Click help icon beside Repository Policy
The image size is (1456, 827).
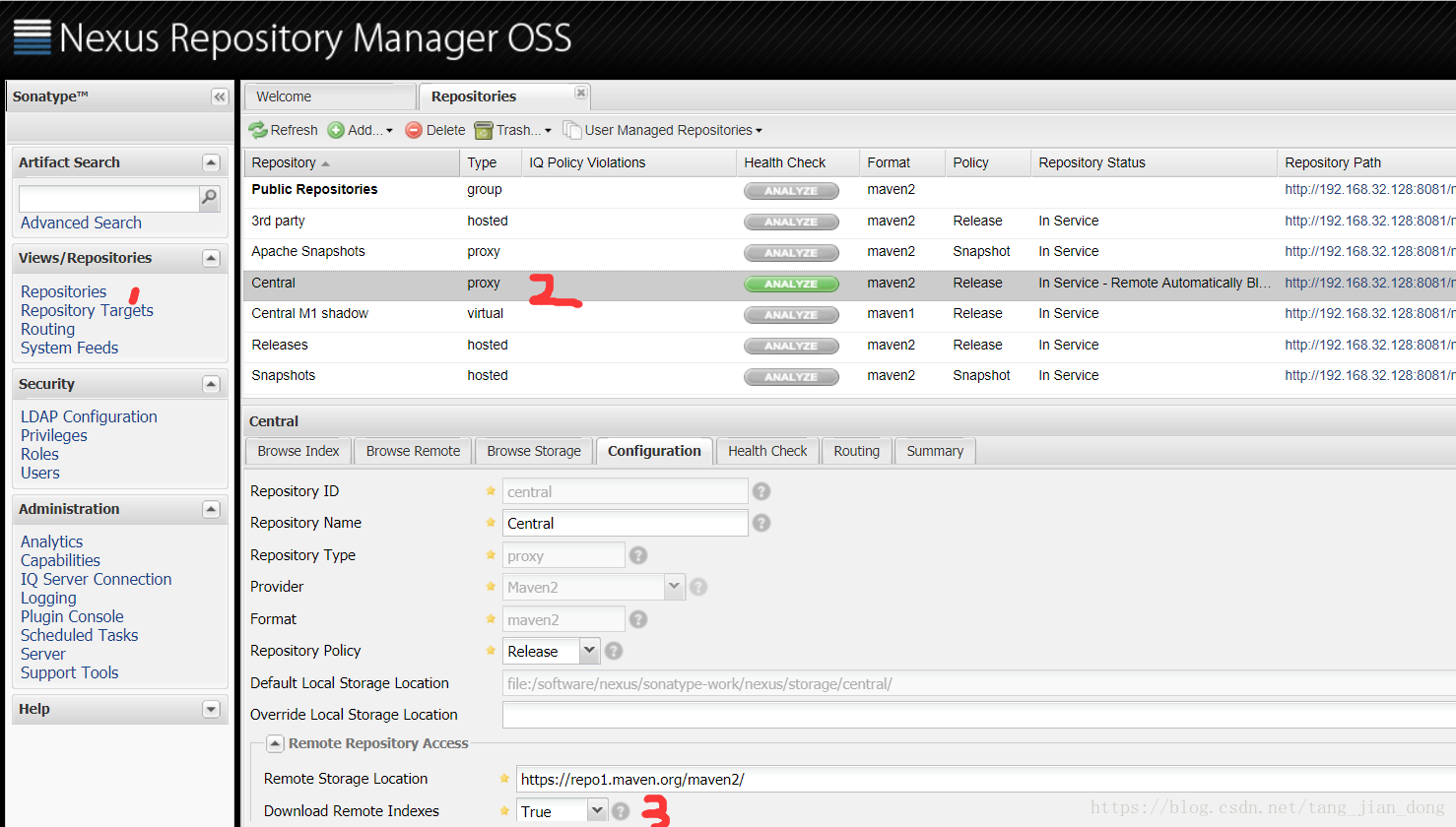614,651
